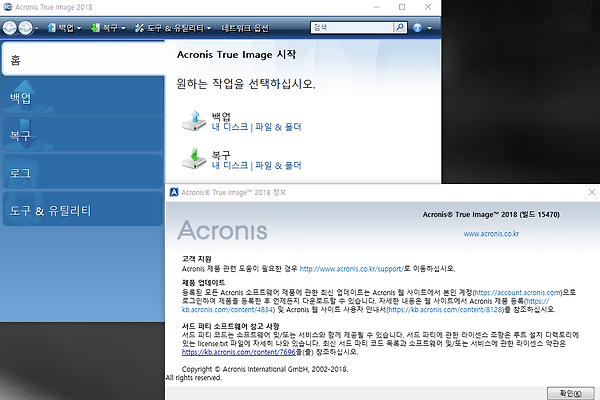Screen dimensions: 600x400
Task: Click the forward navigation arrow icon
Action: 25,28
